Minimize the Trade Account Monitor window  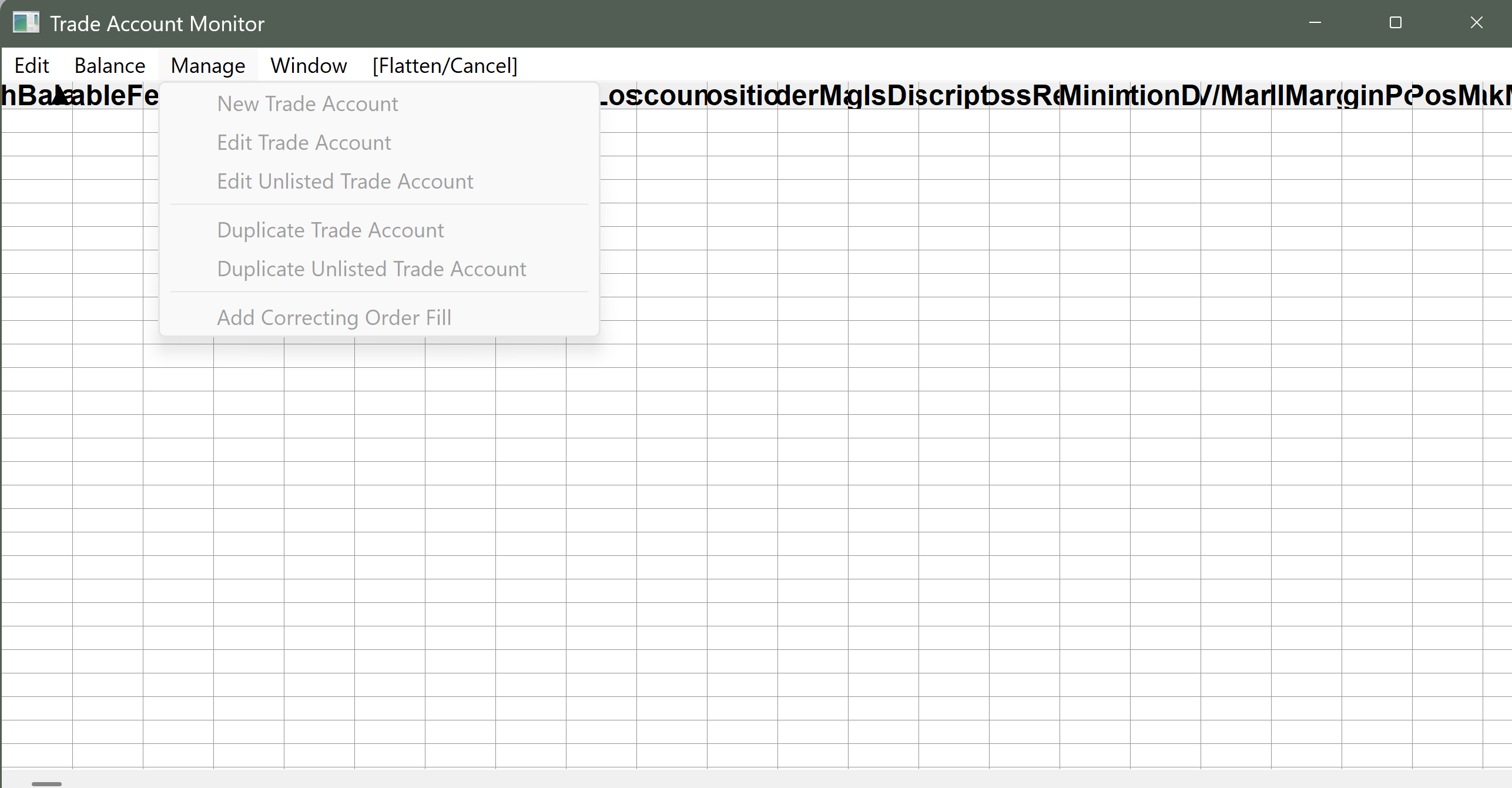click(1315, 23)
